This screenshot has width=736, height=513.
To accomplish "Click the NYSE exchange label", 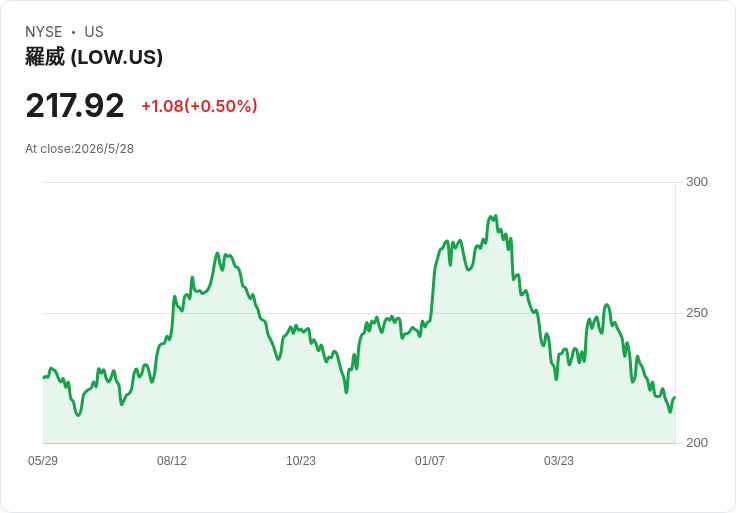I will tap(44, 32).
